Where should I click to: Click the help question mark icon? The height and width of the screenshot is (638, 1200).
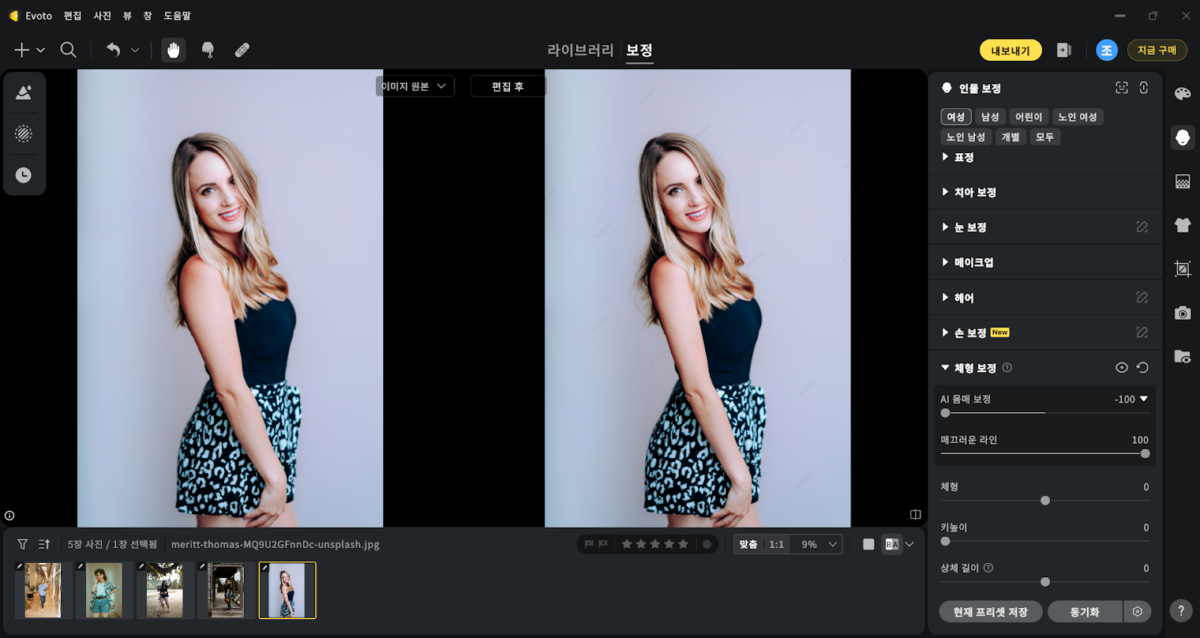coord(1182,611)
